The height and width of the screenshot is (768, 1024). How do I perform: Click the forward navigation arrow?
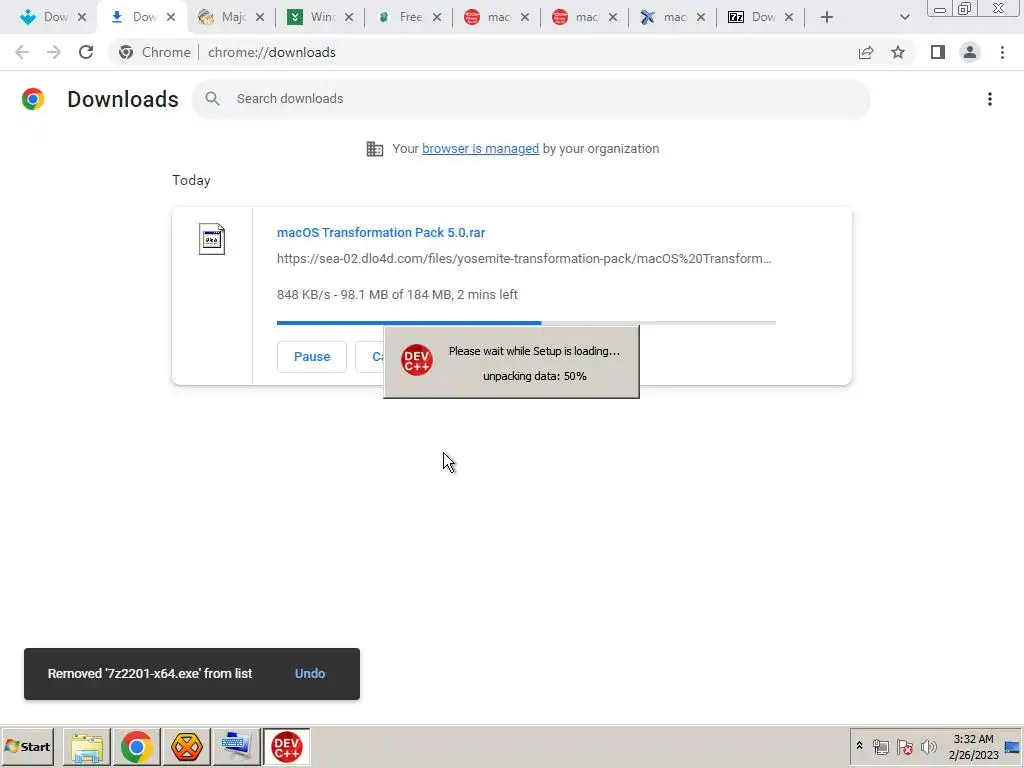(x=54, y=52)
